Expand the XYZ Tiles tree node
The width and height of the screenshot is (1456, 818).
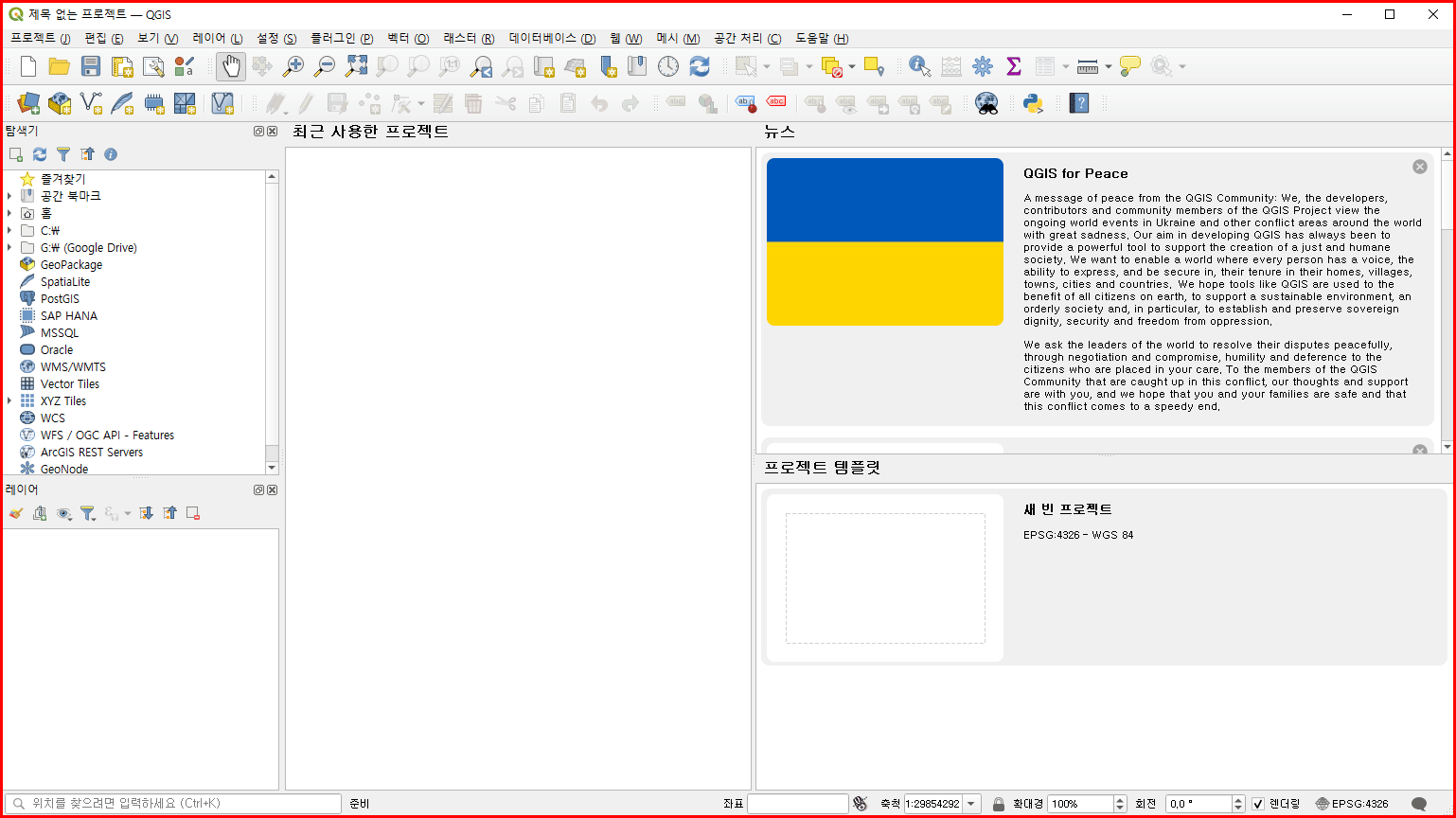9,400
